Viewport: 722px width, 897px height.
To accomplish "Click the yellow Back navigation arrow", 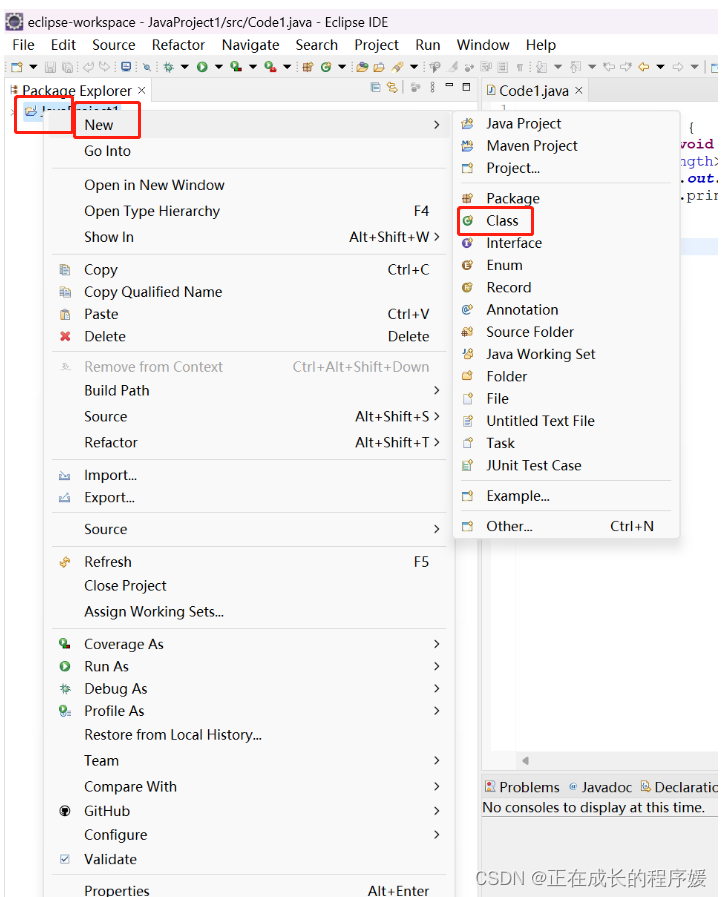I will pyautogui.click(x=644, y=67).
